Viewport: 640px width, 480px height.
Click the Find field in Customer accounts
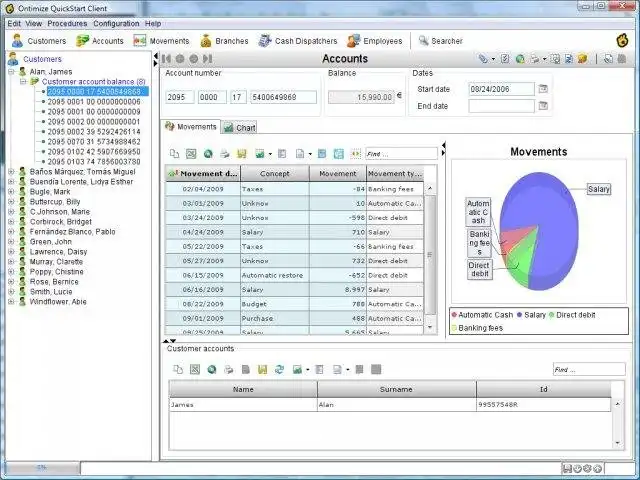(x=589, y=369)
